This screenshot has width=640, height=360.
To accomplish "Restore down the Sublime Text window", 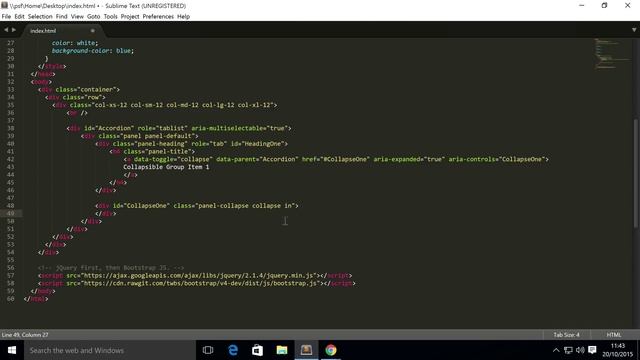I will [604, 5].
